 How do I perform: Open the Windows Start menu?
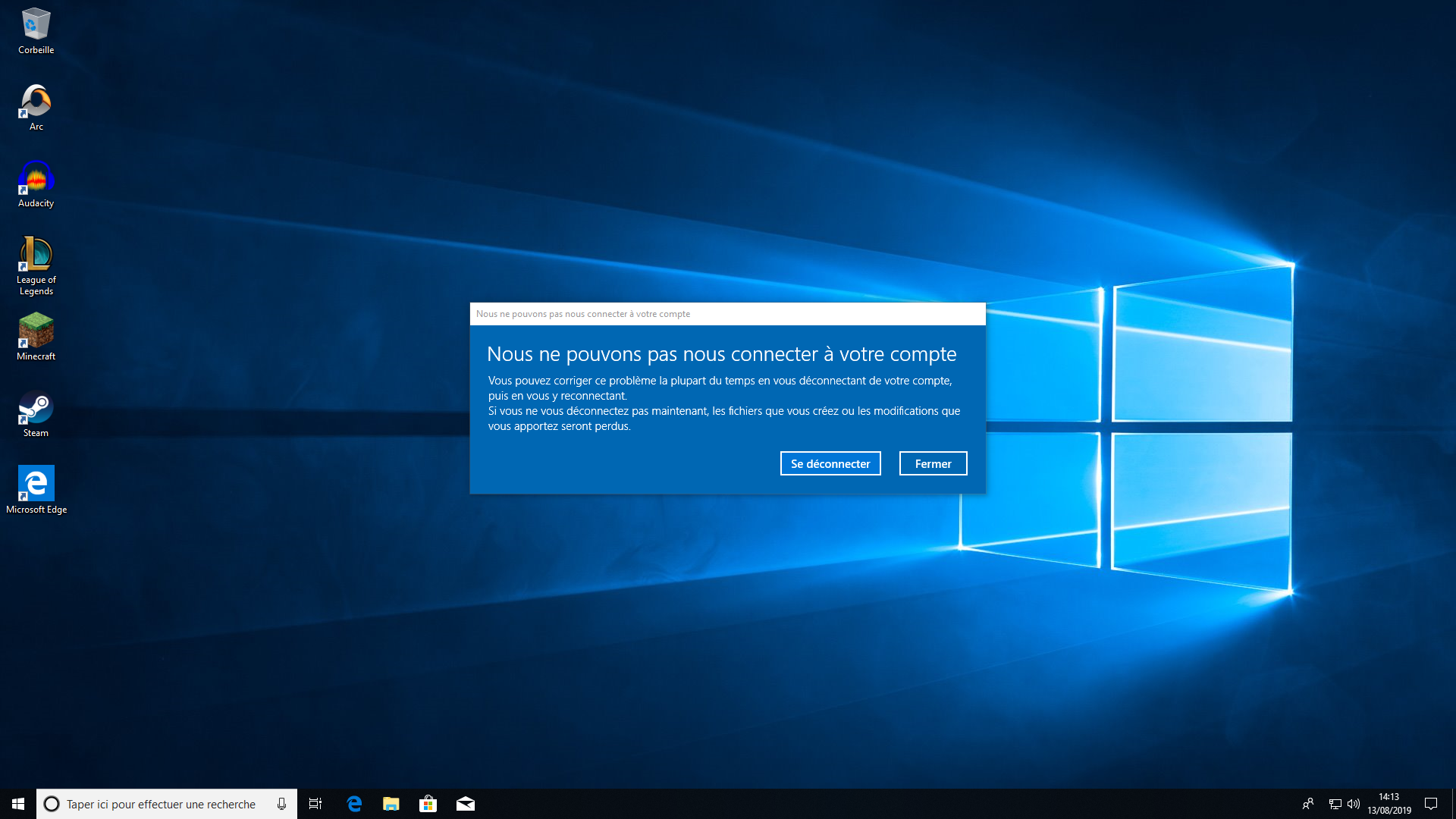[18, 804]
